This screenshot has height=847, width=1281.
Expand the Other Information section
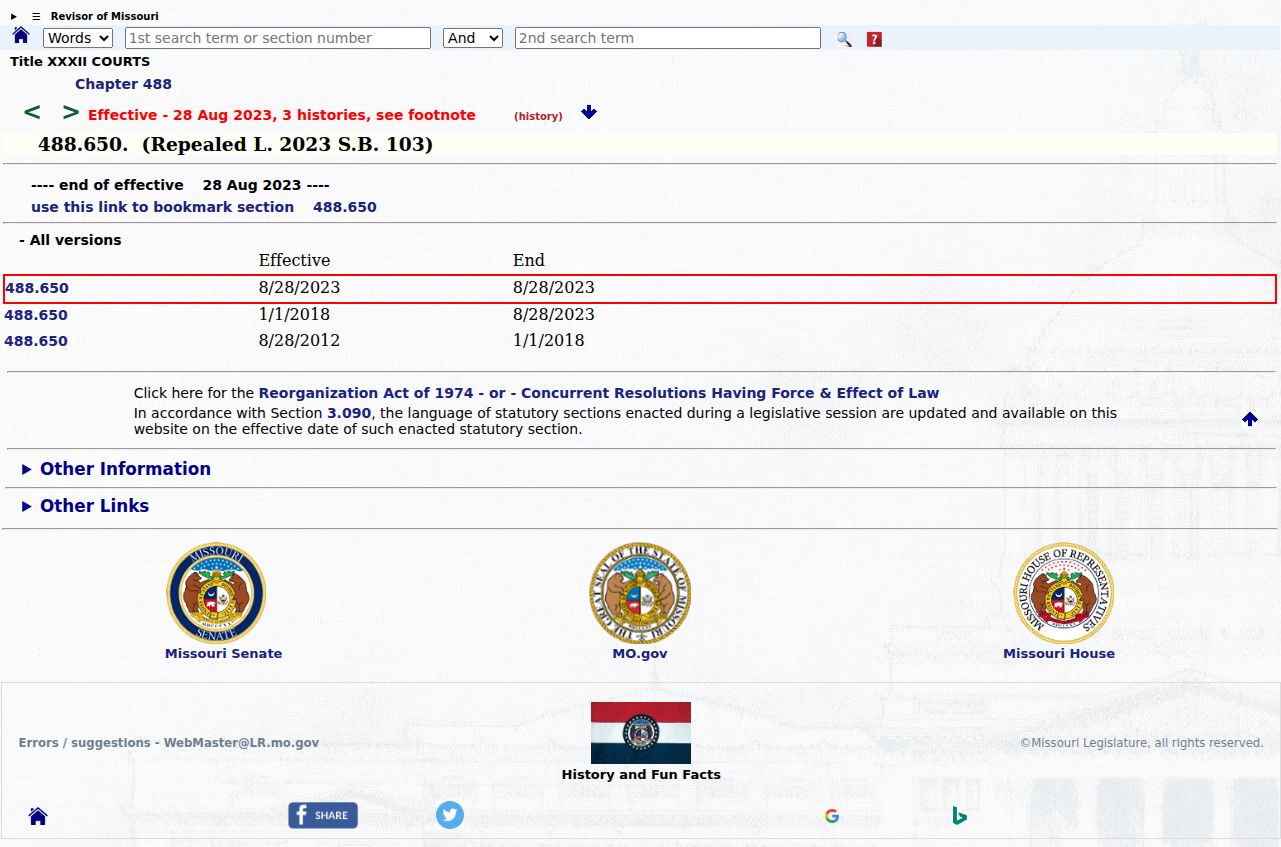[116, 469]
